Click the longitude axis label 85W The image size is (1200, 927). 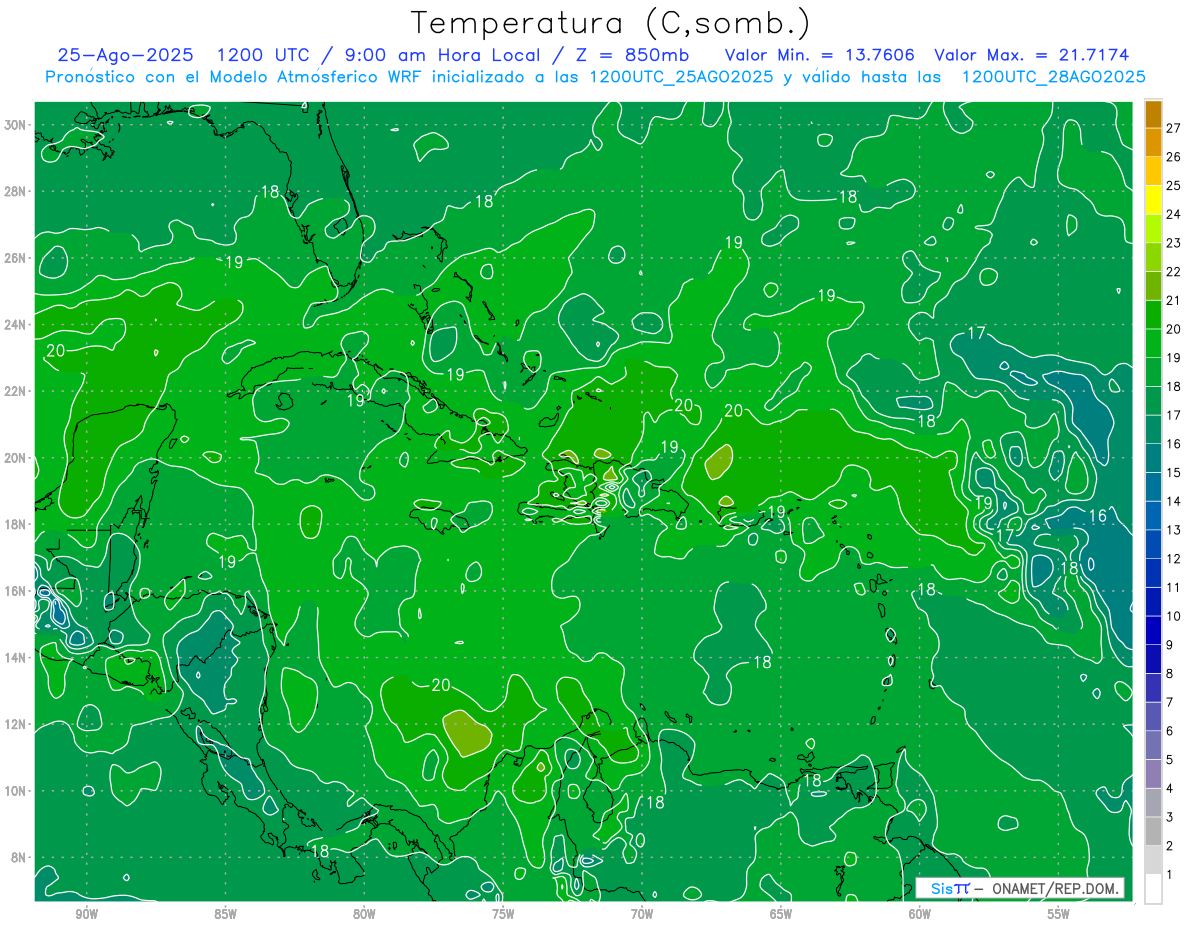225,914
